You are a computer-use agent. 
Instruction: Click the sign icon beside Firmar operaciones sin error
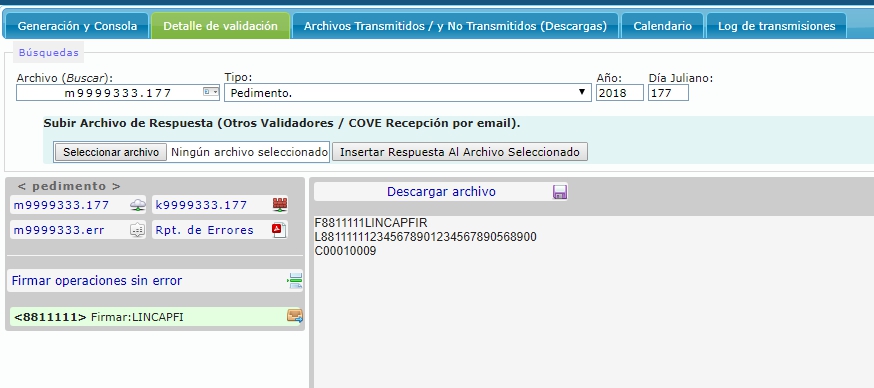(x=295, y=280)
